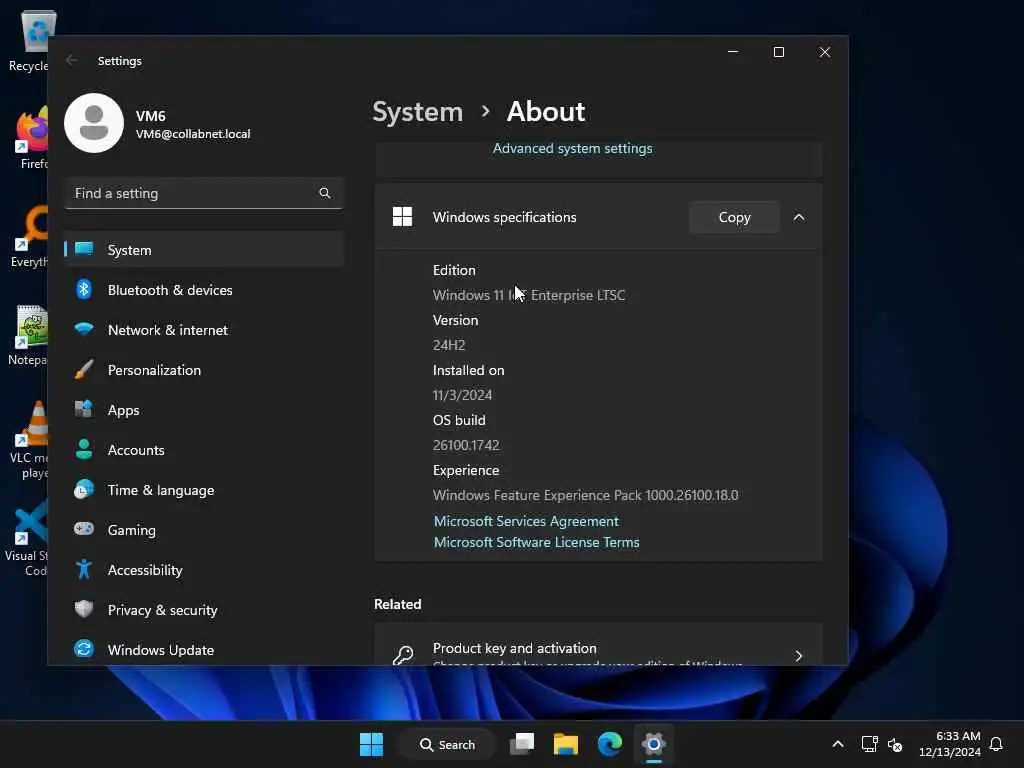This screenshot has height=768, width=1024.
Task: Open the Accounts settings page
Action: pyautogui.click(x=204, y=450)
